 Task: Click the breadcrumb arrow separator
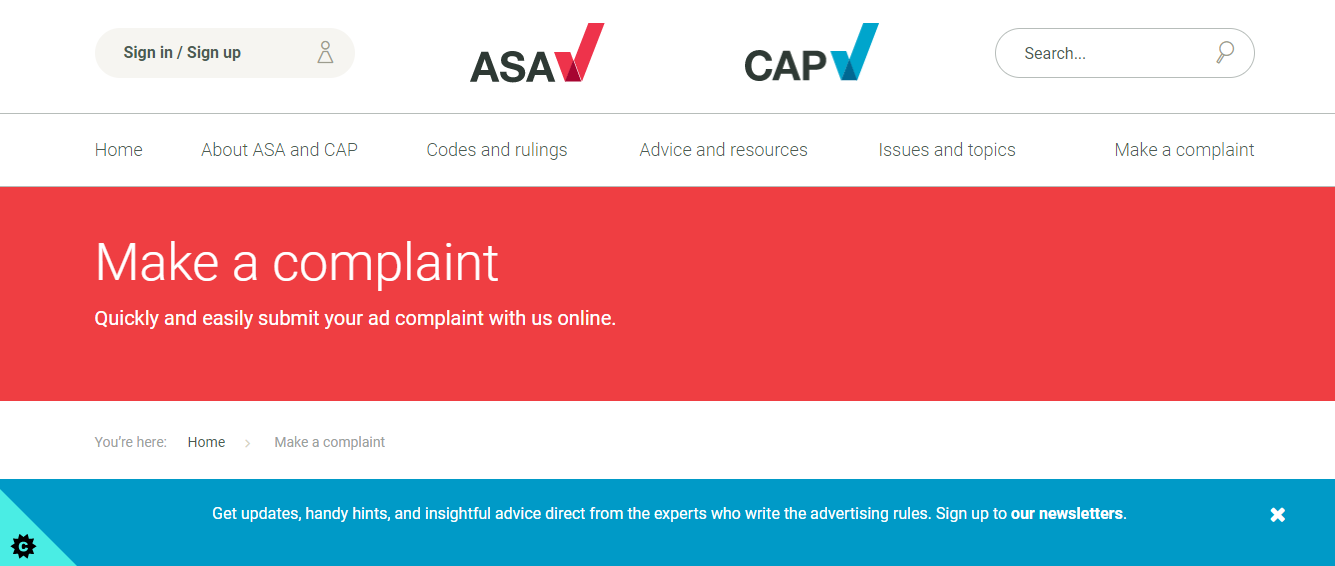[248, 443]
